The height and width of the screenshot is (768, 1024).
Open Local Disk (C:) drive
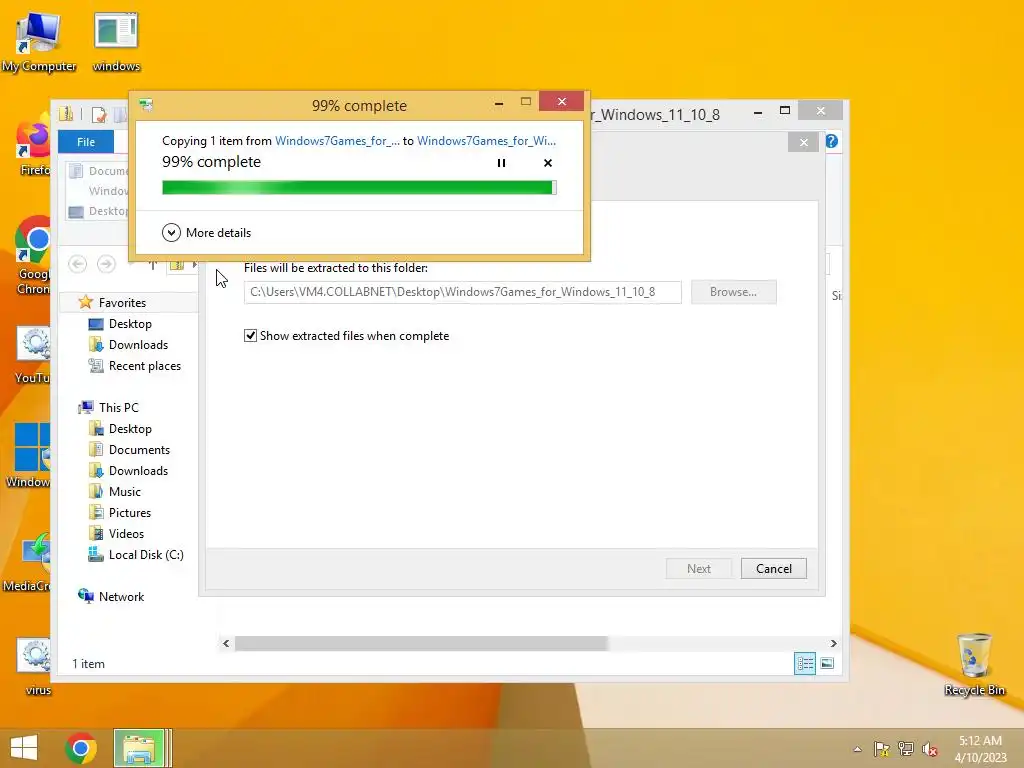146,554
